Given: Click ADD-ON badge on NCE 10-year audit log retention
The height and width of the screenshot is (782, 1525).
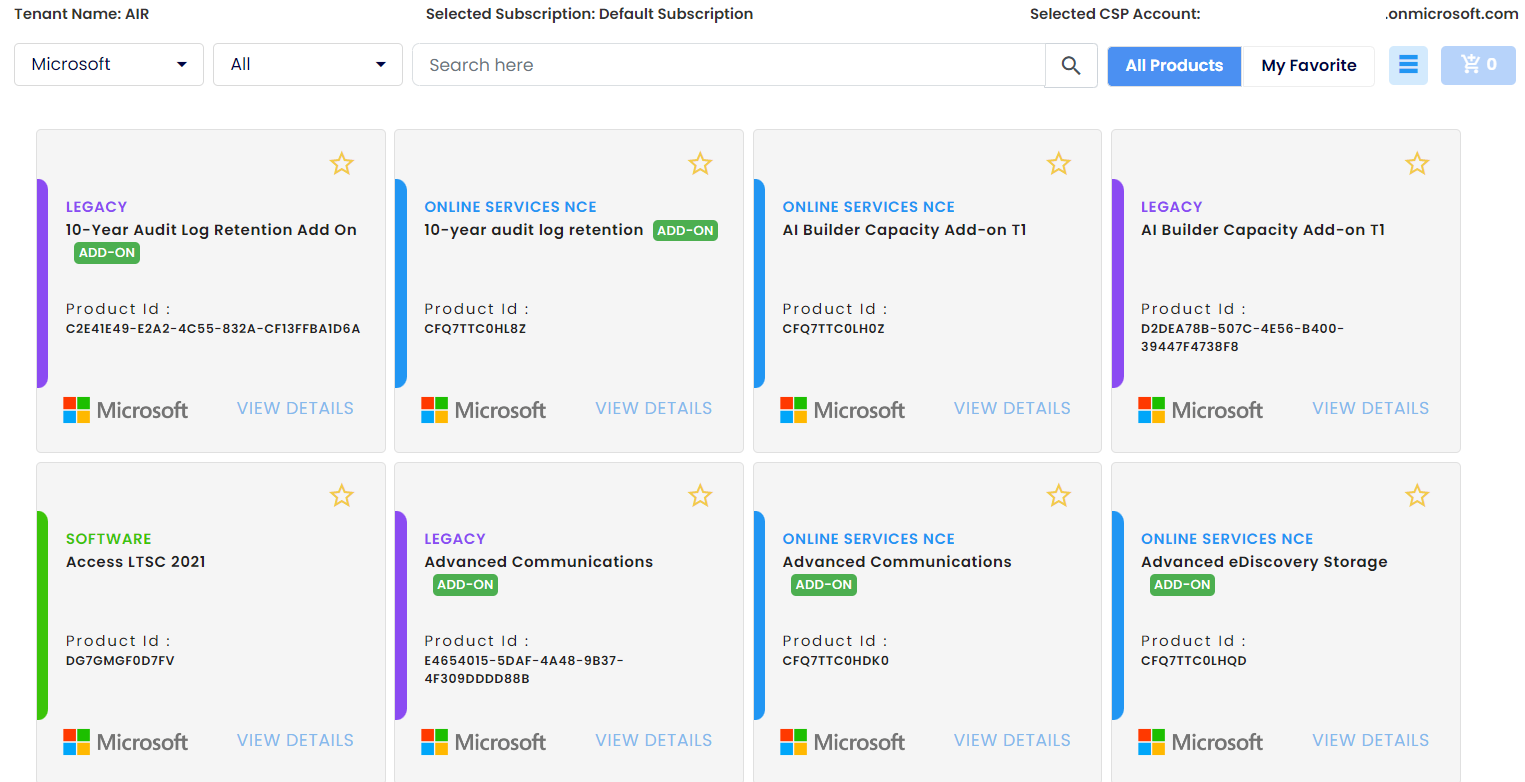Looking at the screenshot, I should 686,231.
